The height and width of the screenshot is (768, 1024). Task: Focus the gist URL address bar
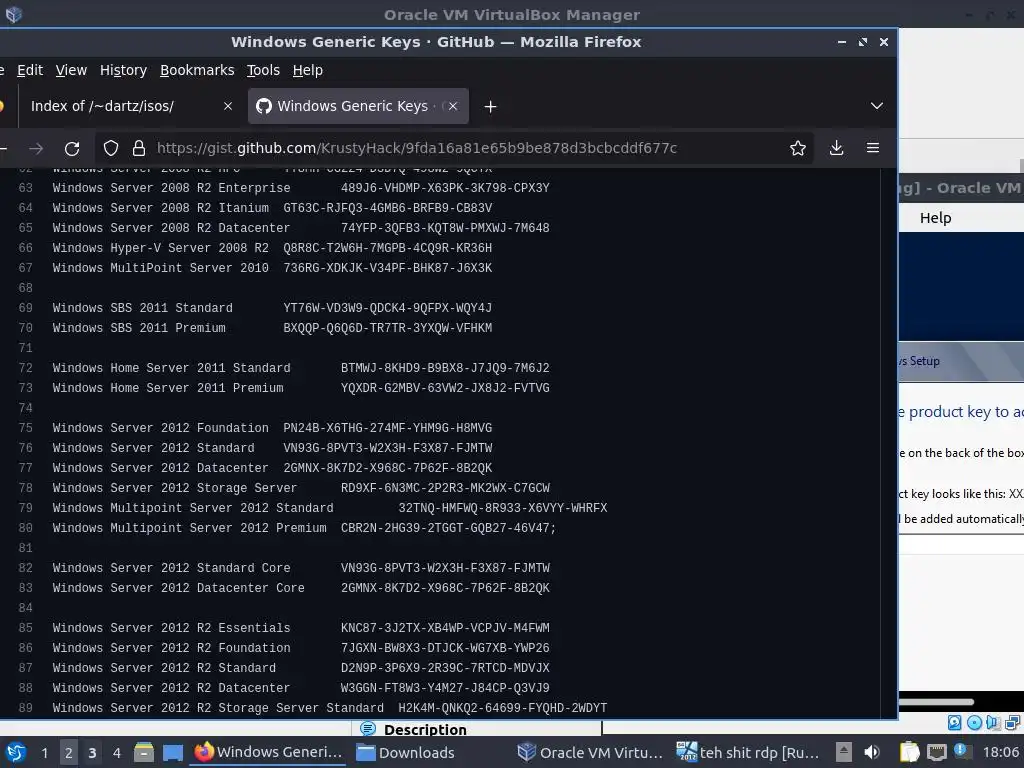[457, 148]
